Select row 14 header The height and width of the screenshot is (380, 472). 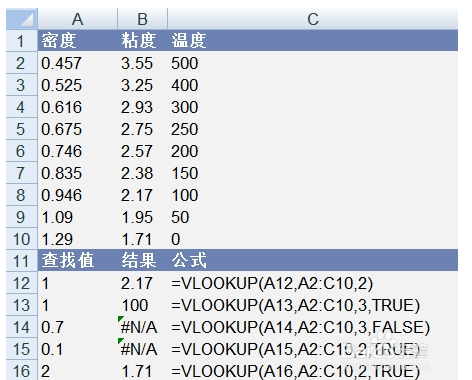point(22,327)
